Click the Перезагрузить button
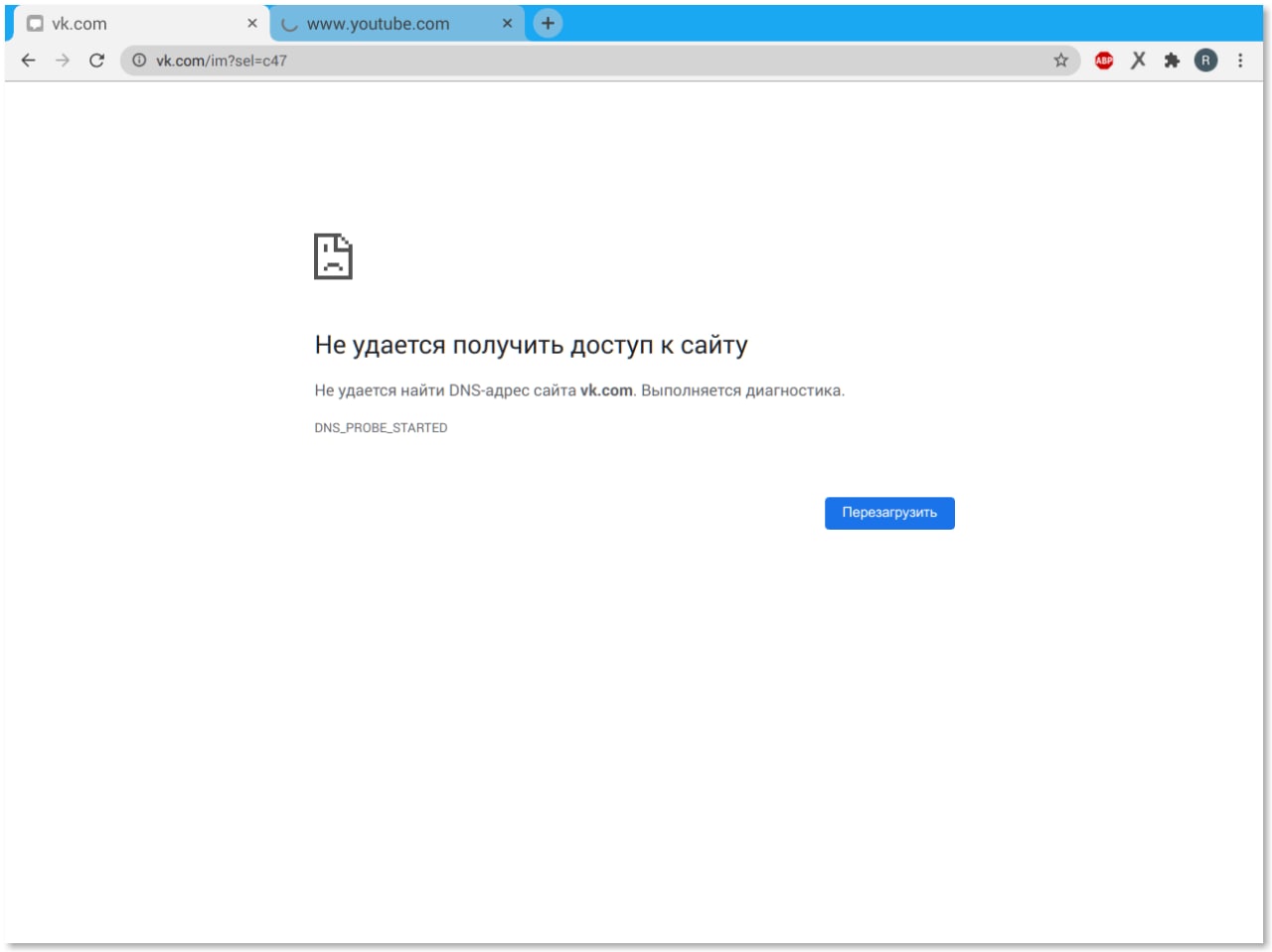 889,513
